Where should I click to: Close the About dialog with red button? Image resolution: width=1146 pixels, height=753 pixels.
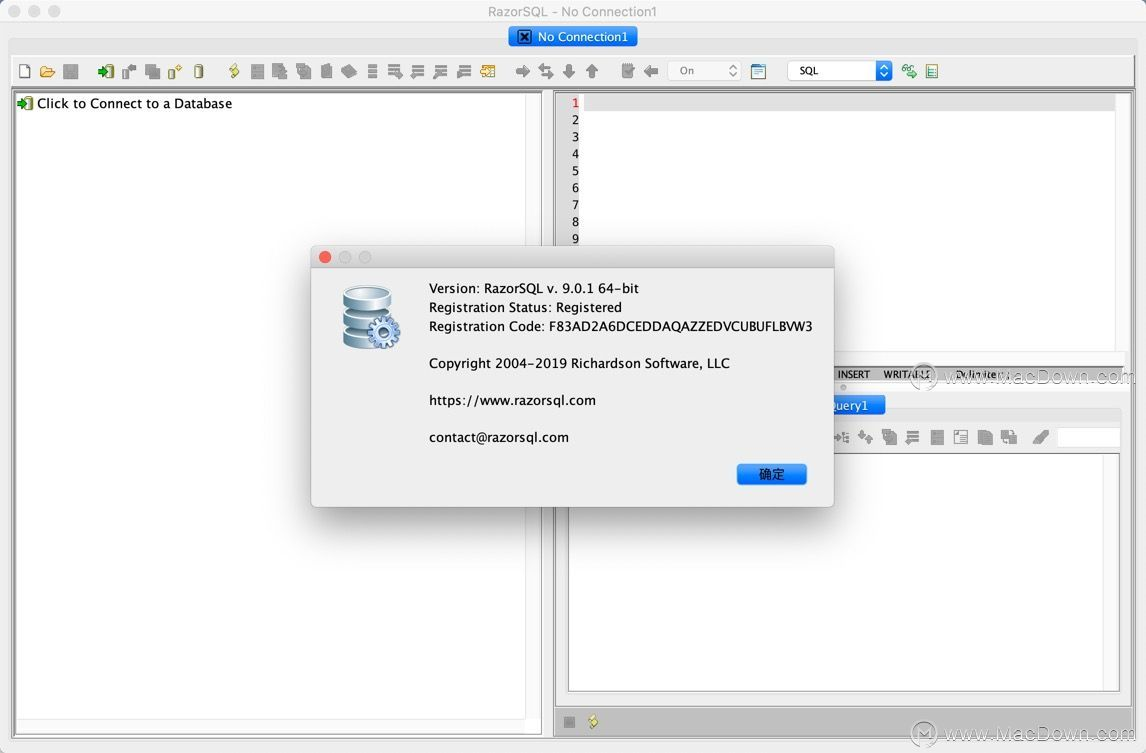[325, 257]
